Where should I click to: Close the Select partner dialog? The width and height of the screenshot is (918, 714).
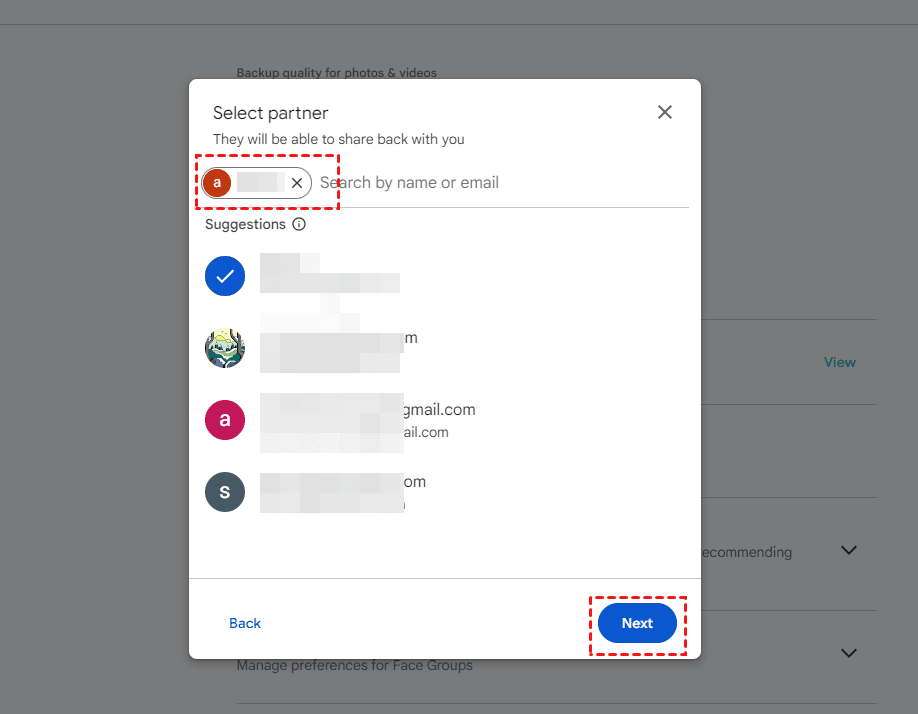[664, 112]
